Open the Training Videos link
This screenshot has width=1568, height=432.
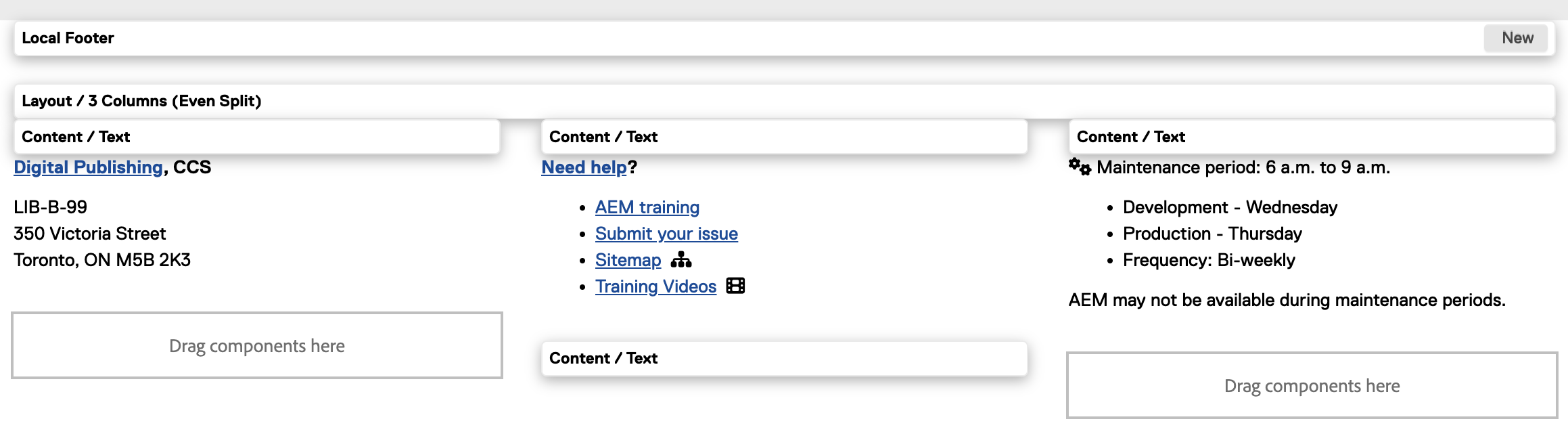[x=655, y=286]
